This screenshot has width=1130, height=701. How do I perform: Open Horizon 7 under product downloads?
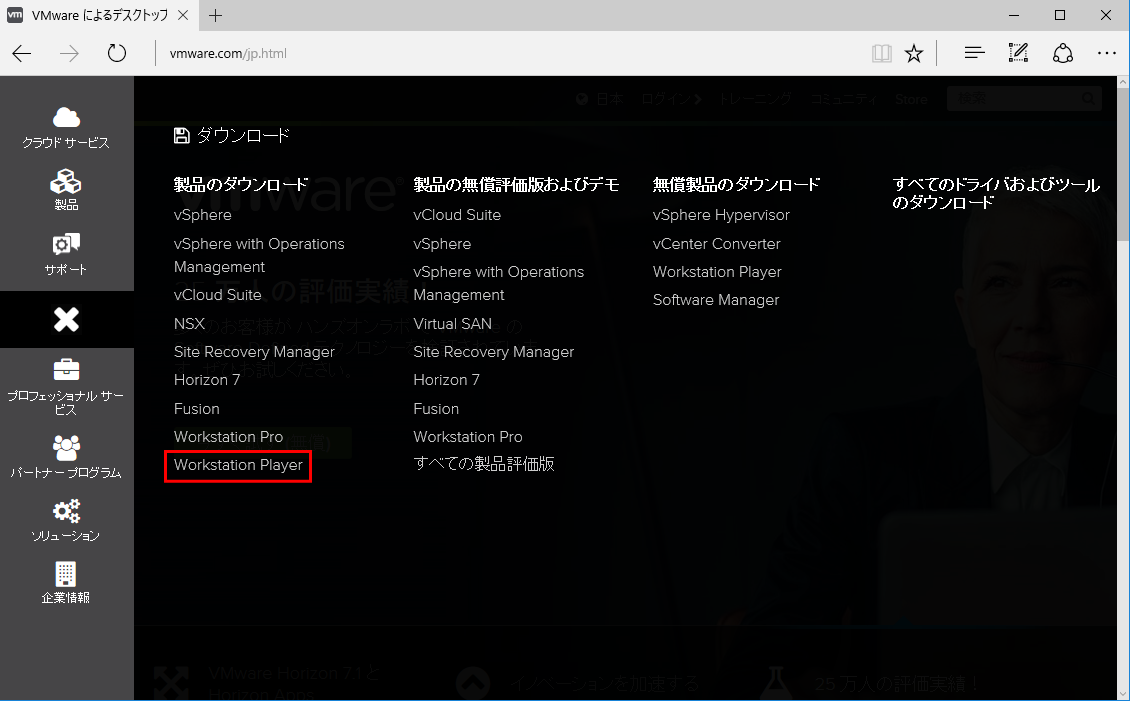coord(207,380)
